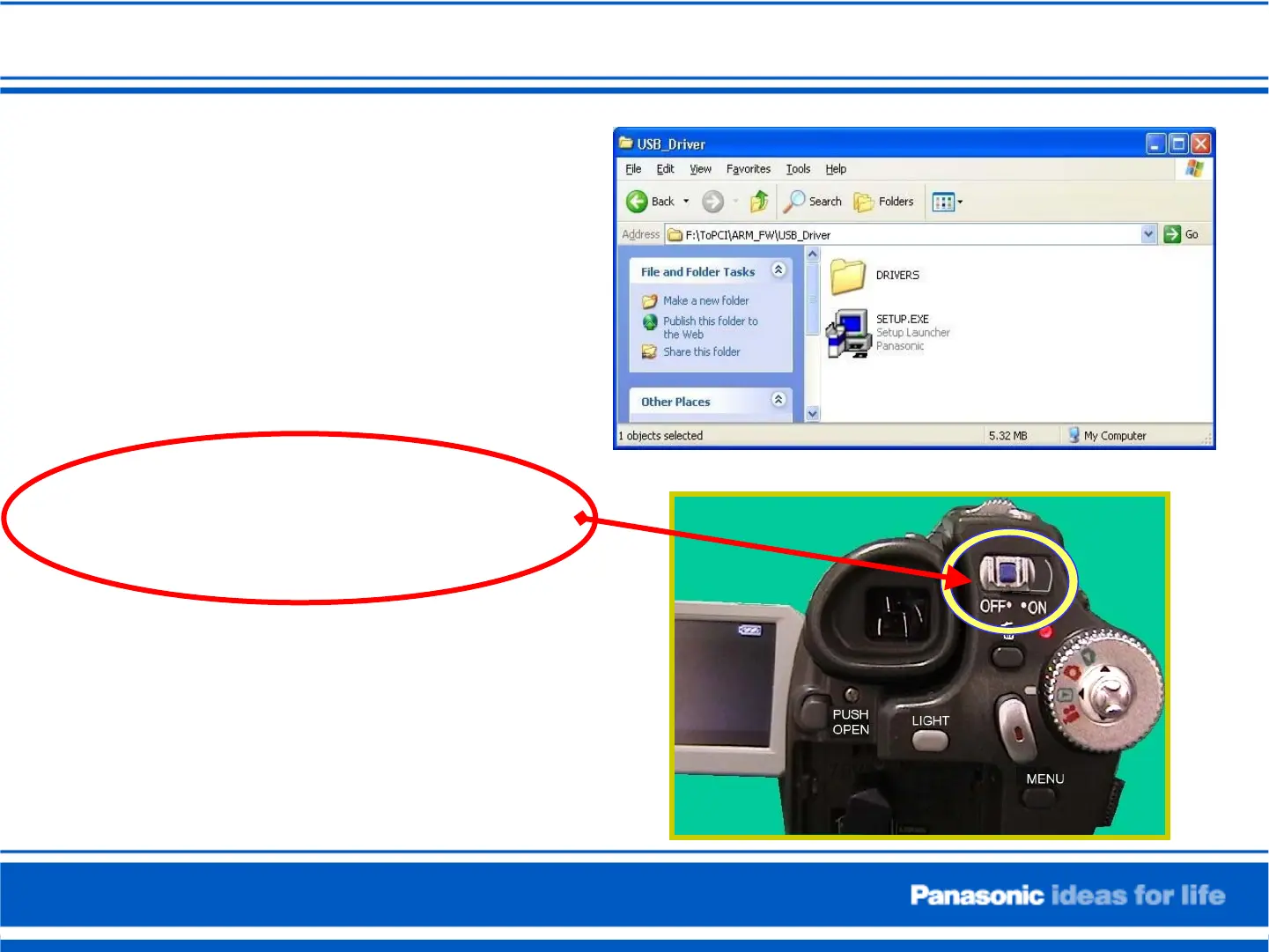Viewport: 1269px width, 952px height.
Task: Click the Share this folder icon
Action: coord(650,352)
